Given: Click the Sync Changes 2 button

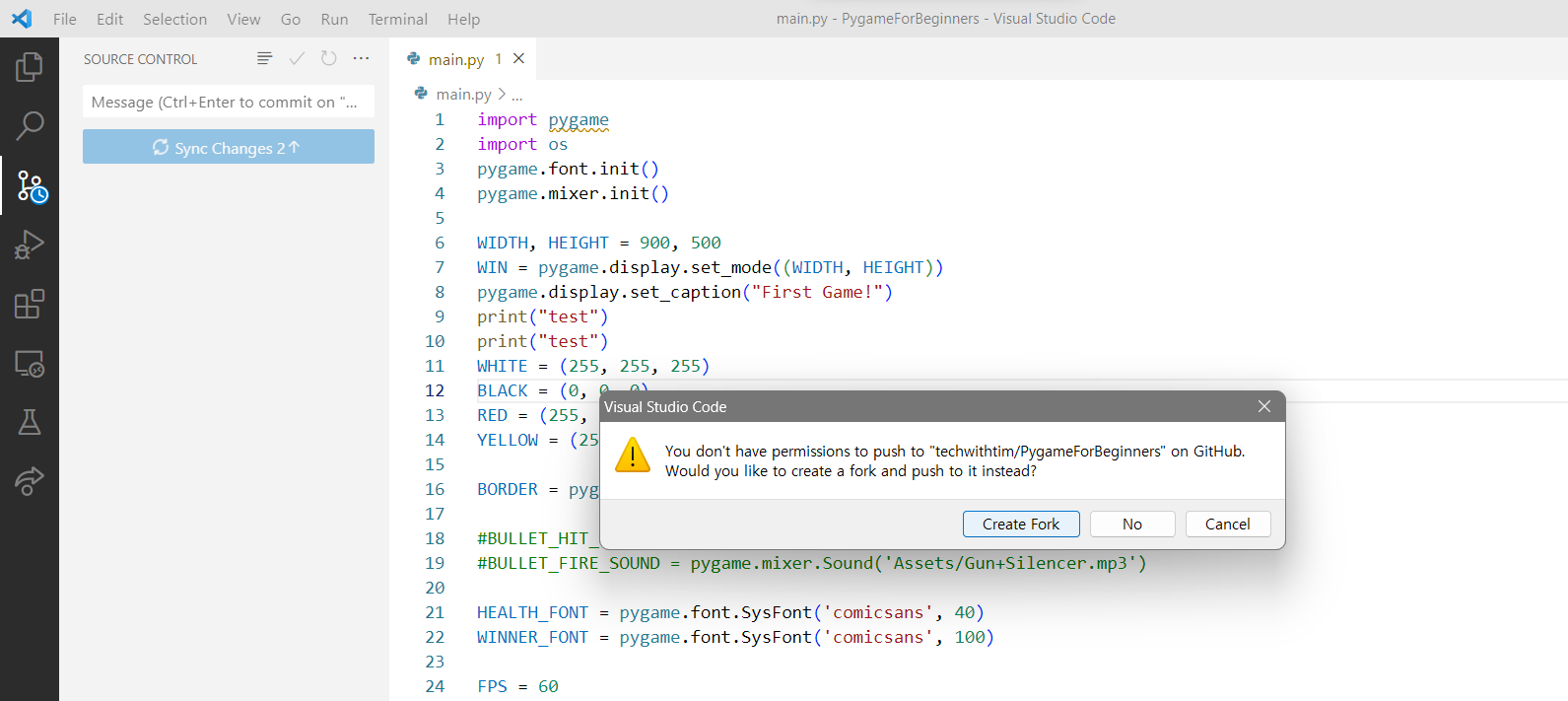Looking at the screenshot, I should pos(229,147).
